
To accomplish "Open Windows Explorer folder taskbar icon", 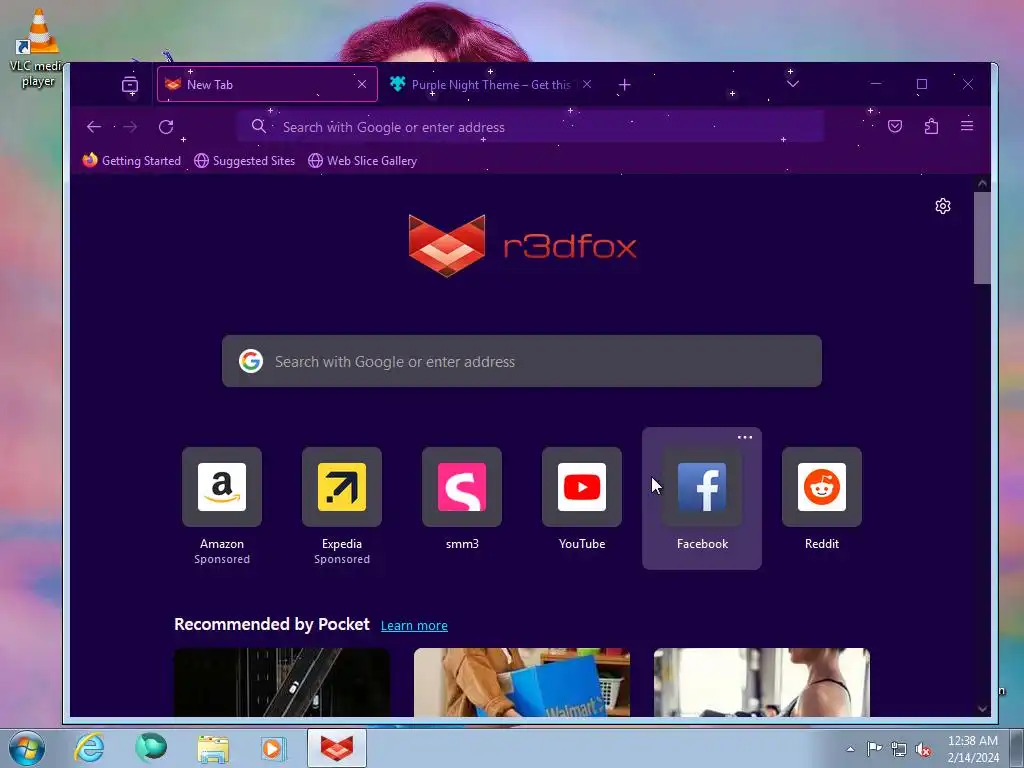I will tap(213, 748).
